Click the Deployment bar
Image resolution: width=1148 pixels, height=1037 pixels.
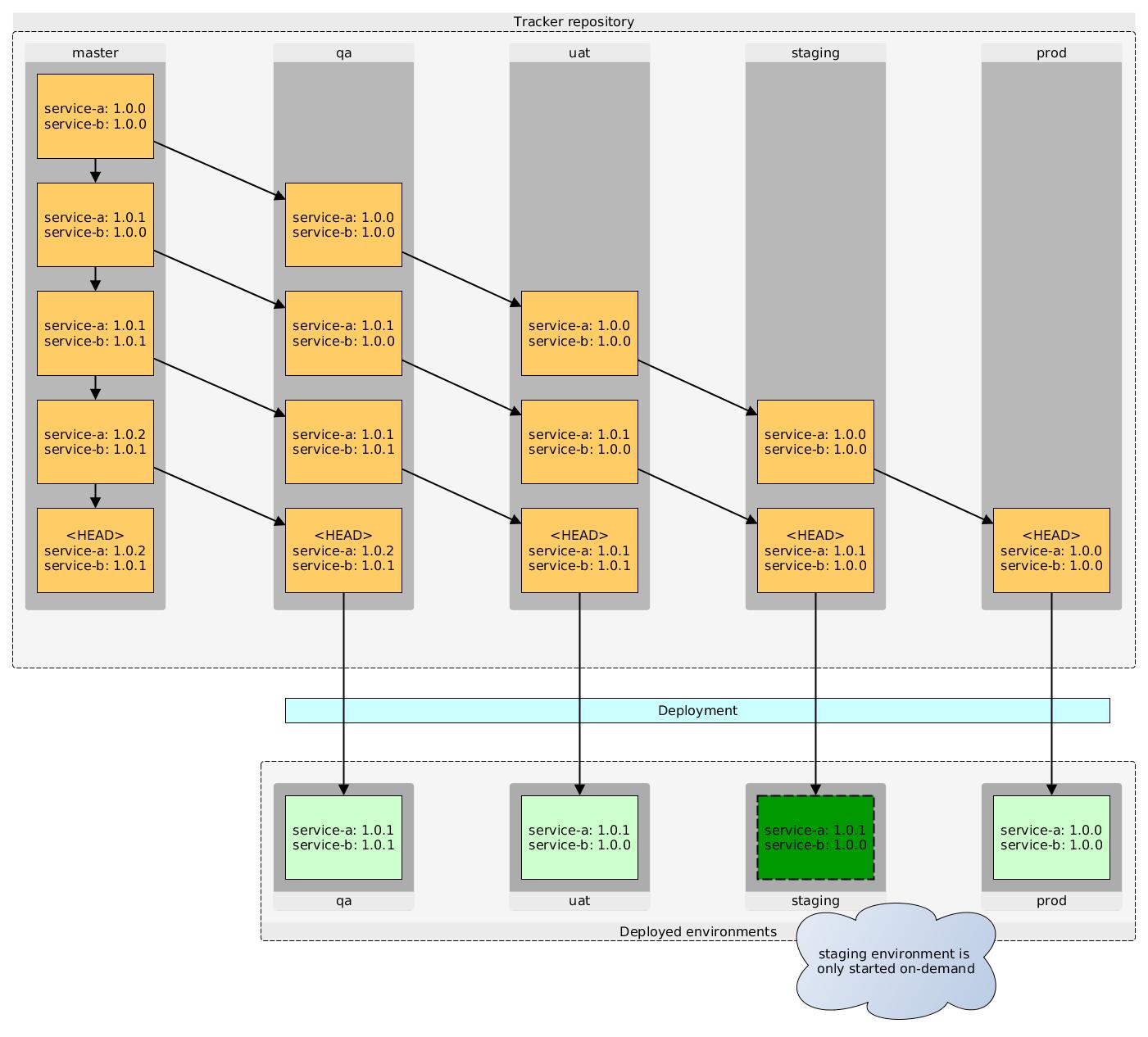pyautogui.click(x=697, y=710)
